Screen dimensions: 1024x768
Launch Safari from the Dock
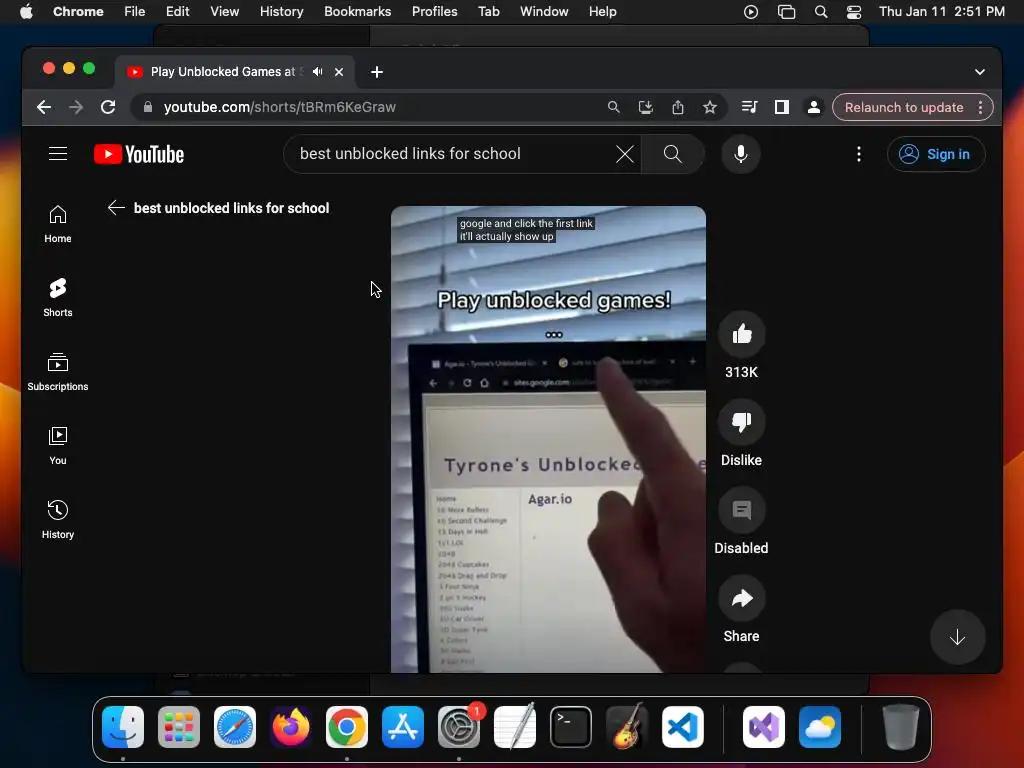click(235, 727)
